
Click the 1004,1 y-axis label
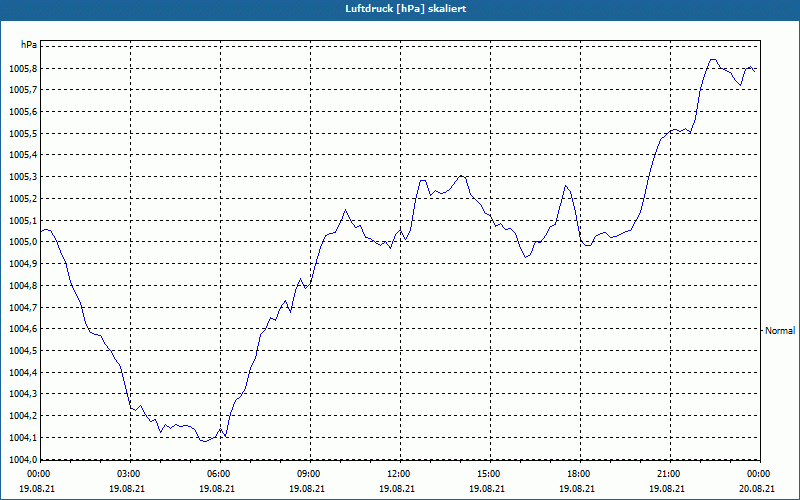tap(23, 438)
